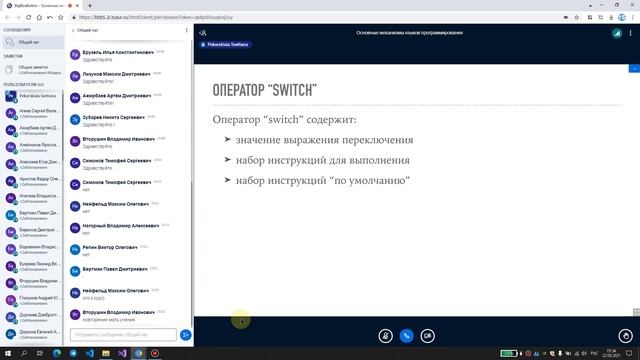Select user Дорохов Евгений in user list

[32, 334]
